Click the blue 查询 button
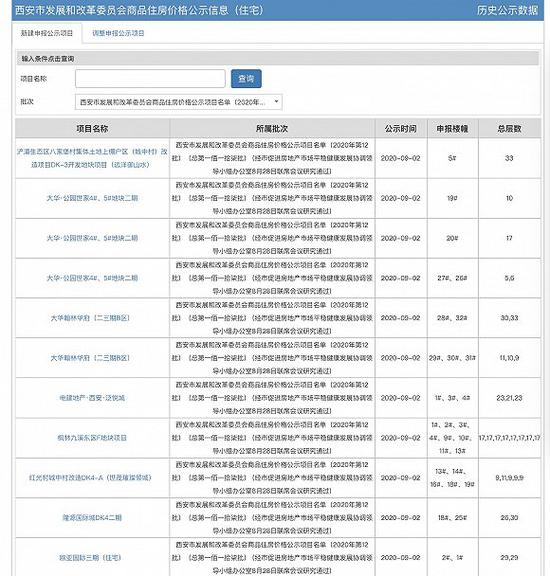The image size is (550, 576). (x=246, y=79)
